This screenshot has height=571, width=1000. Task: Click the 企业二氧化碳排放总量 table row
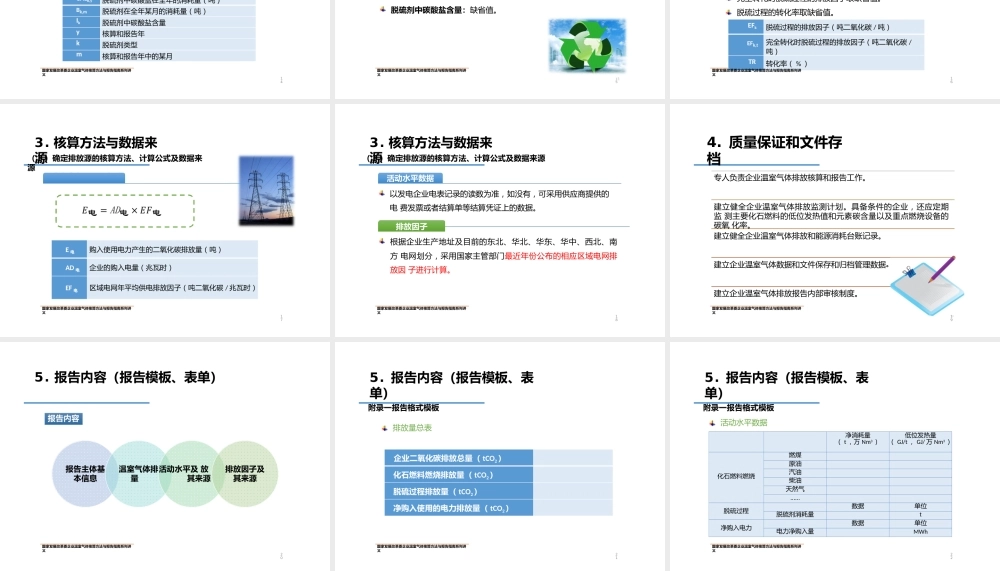499,458
